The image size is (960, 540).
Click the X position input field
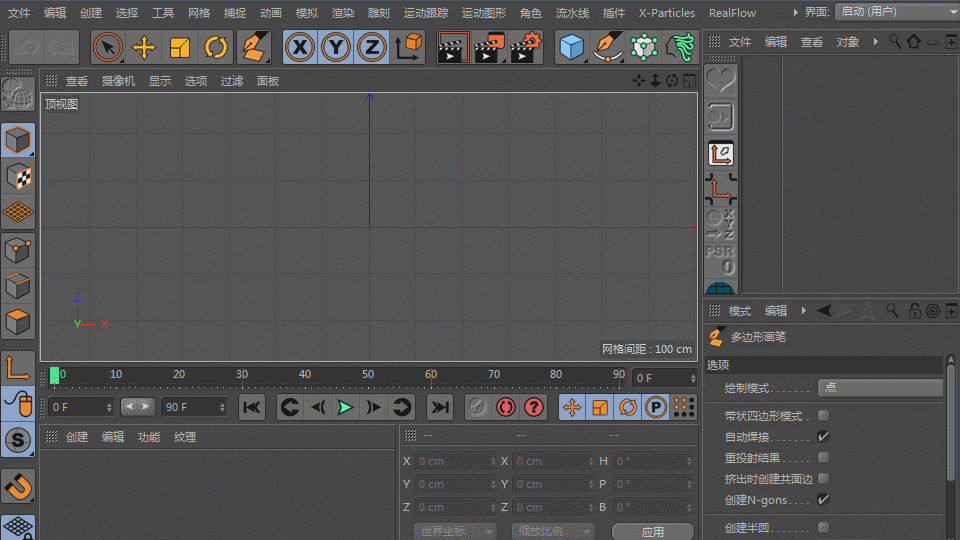[454, 461]
